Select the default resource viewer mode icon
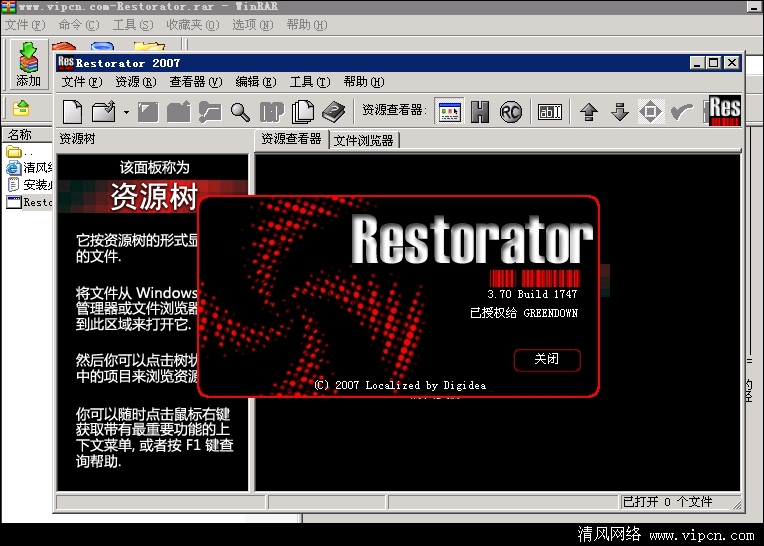 449,111
